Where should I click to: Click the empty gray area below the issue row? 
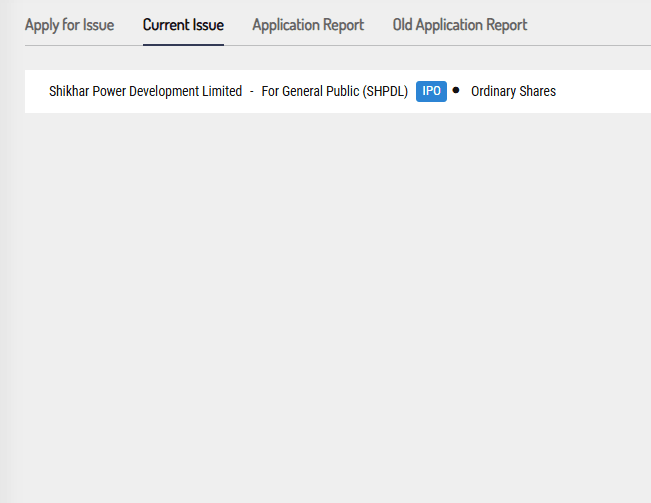tap(330, 300)
